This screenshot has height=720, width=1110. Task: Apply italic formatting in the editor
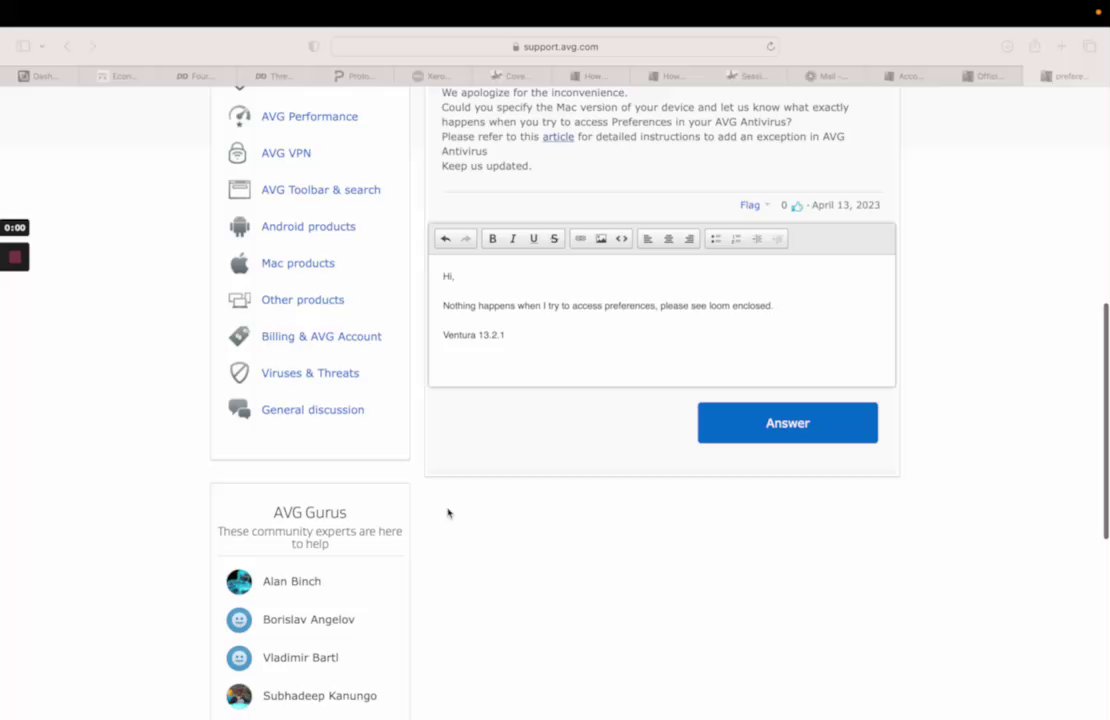(x=513, y=239)
